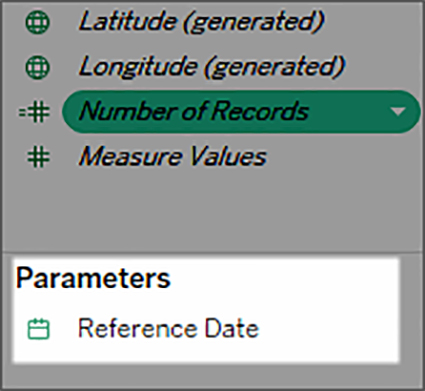Click blank area right of Reference Date
Viewport: 425px width, 391px height.
328,329
